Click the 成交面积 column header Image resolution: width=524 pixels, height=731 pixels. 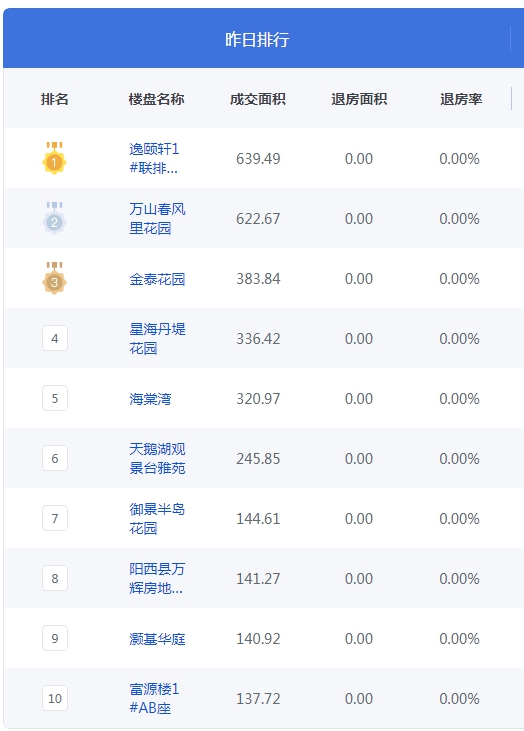(258, 99)
